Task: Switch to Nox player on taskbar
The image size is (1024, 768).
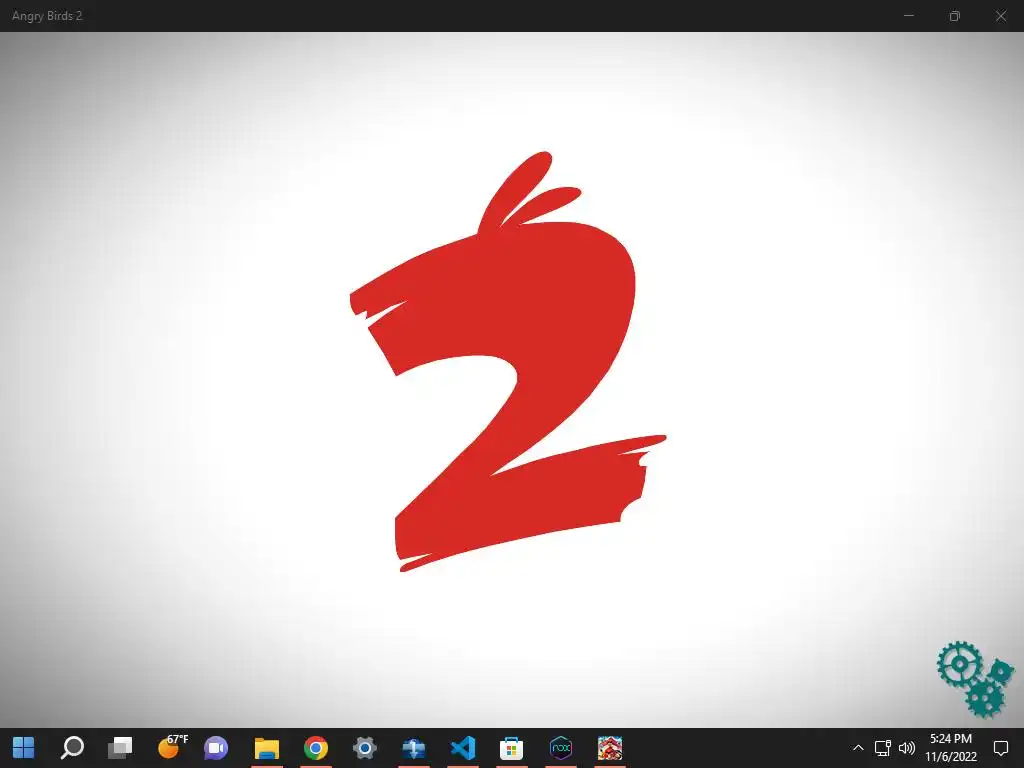Action: (x=561, y=748)
